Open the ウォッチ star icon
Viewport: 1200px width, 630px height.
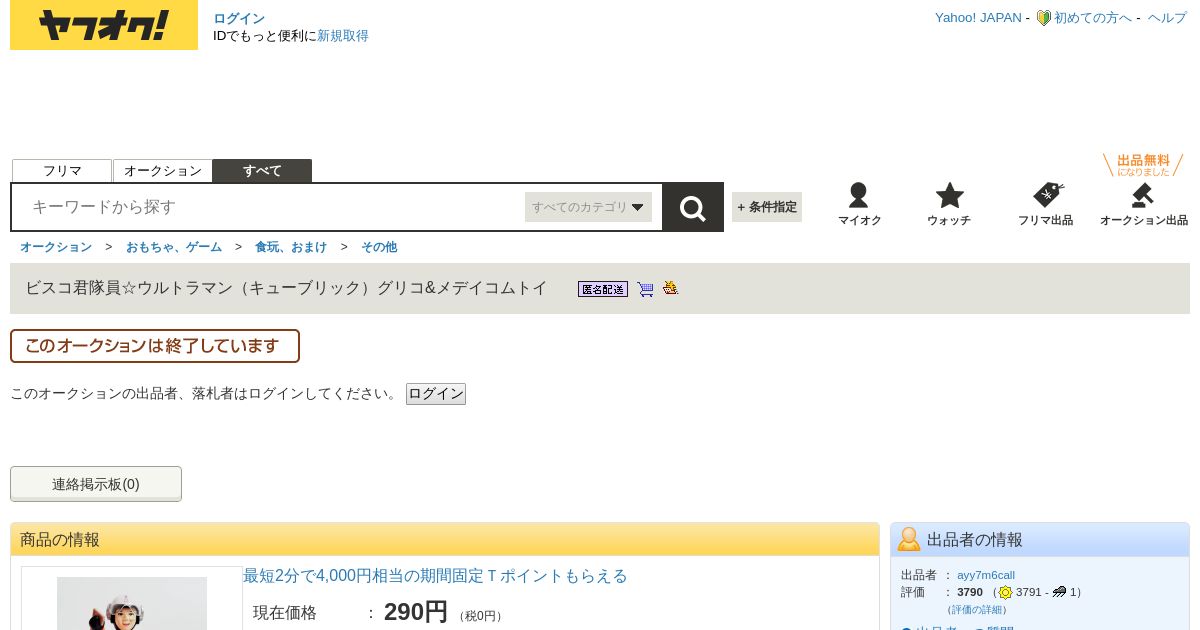click(x=949, y=204)
